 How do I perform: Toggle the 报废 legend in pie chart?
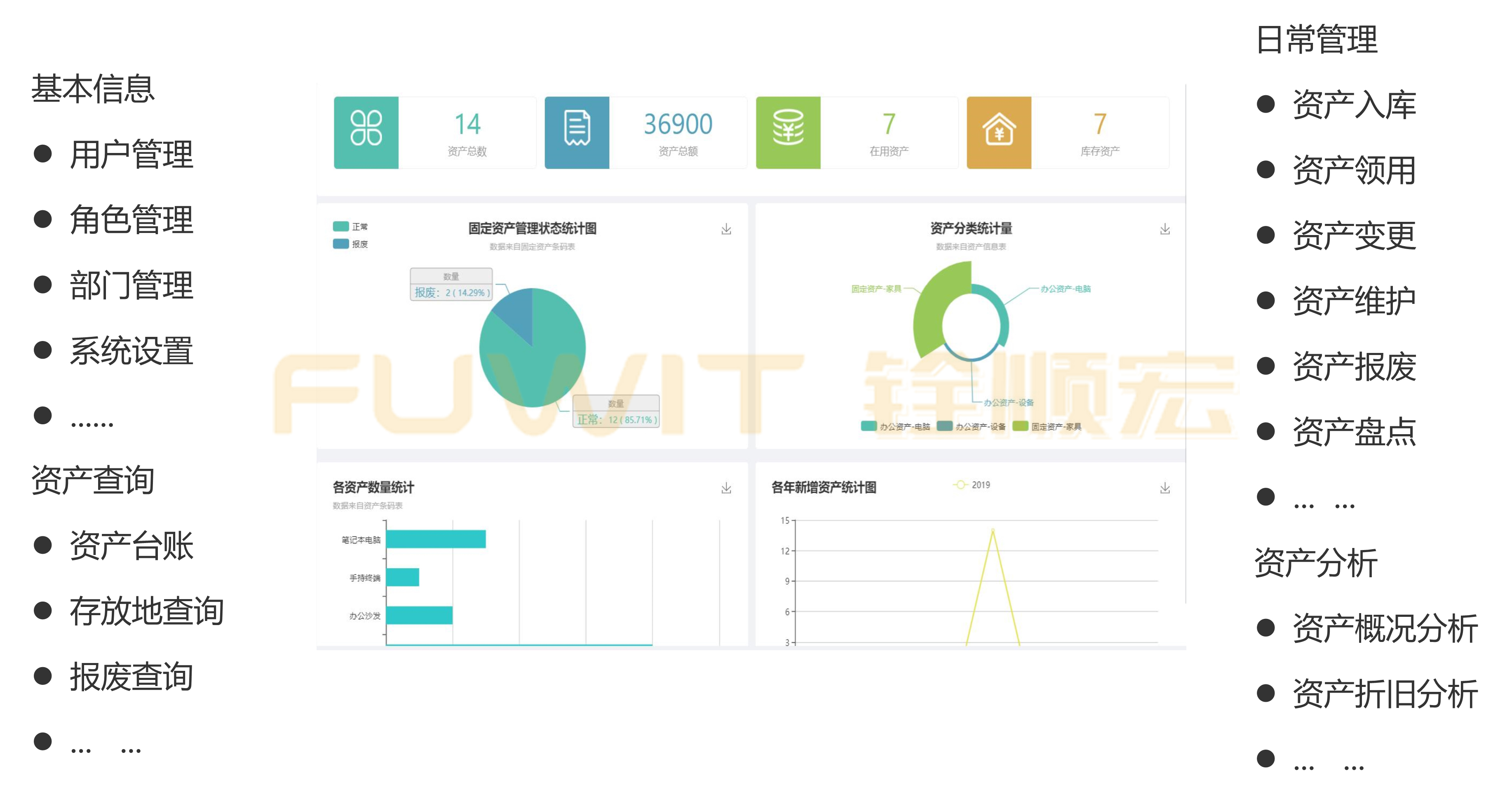point(341,244)
